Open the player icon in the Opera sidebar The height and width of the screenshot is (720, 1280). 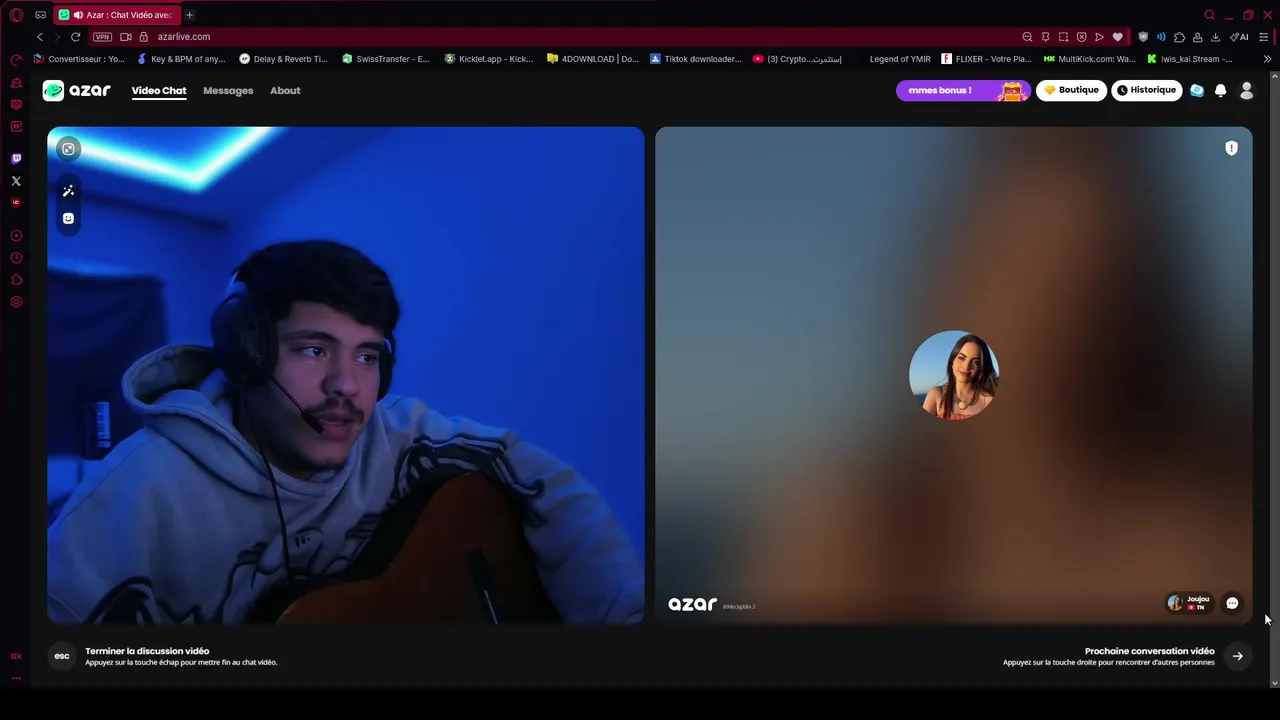coord(16,236)
